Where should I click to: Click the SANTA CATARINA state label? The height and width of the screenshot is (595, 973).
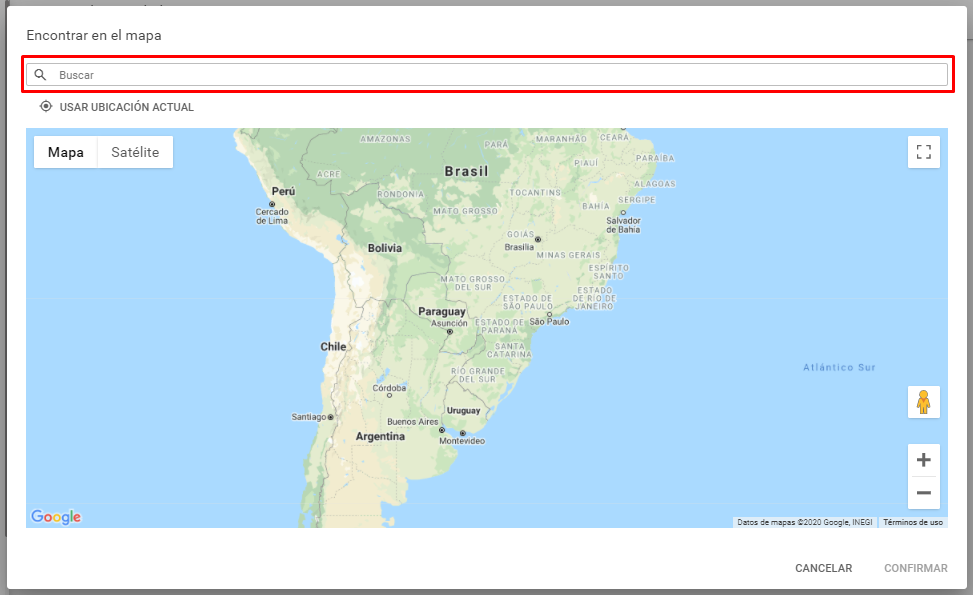point(509,351)
